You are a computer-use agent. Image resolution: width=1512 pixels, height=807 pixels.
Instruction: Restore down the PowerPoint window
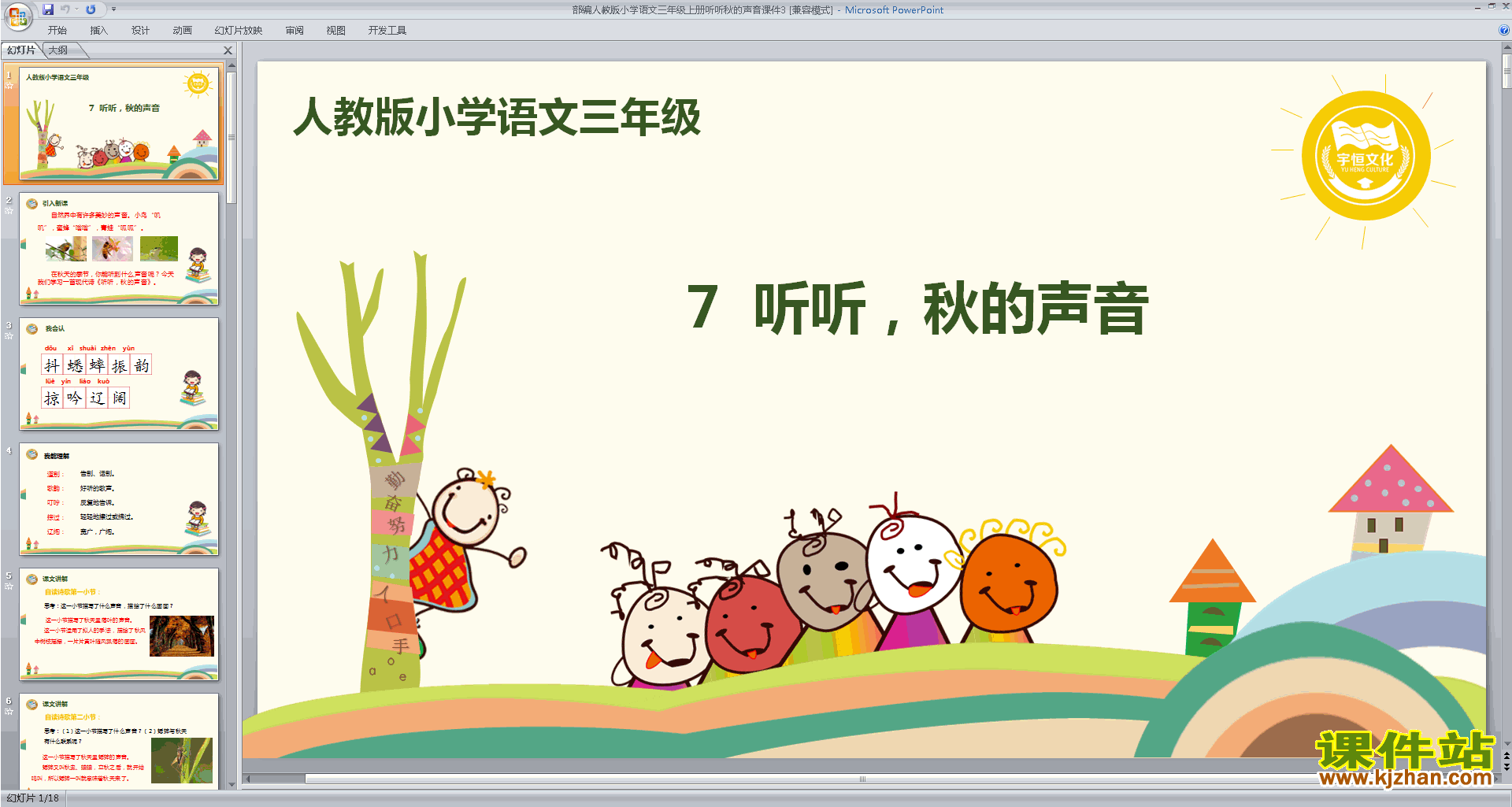click(1492, 6)
